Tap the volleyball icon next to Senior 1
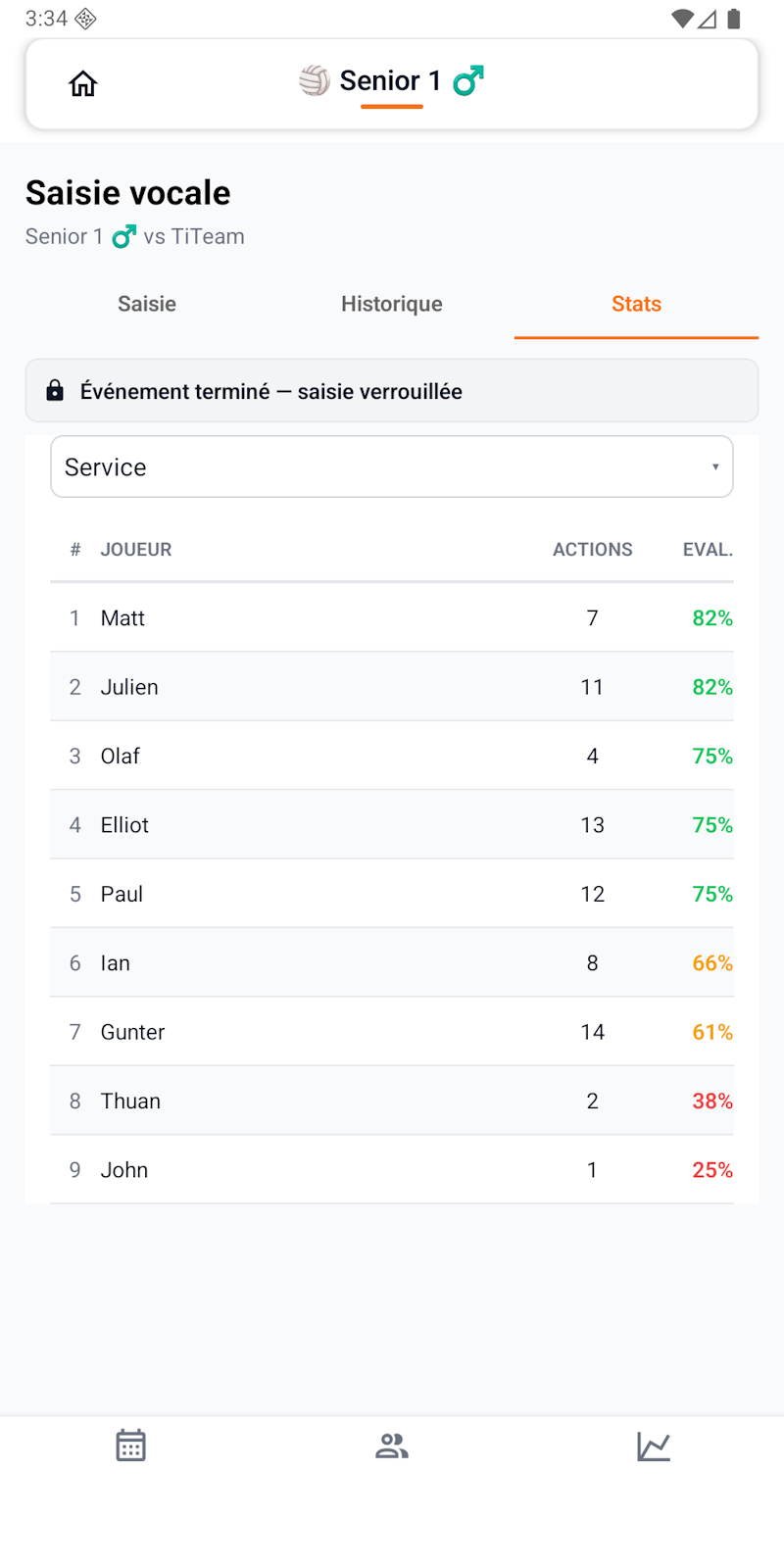This screenshot has height=1568, width=784. coord(314,80)
